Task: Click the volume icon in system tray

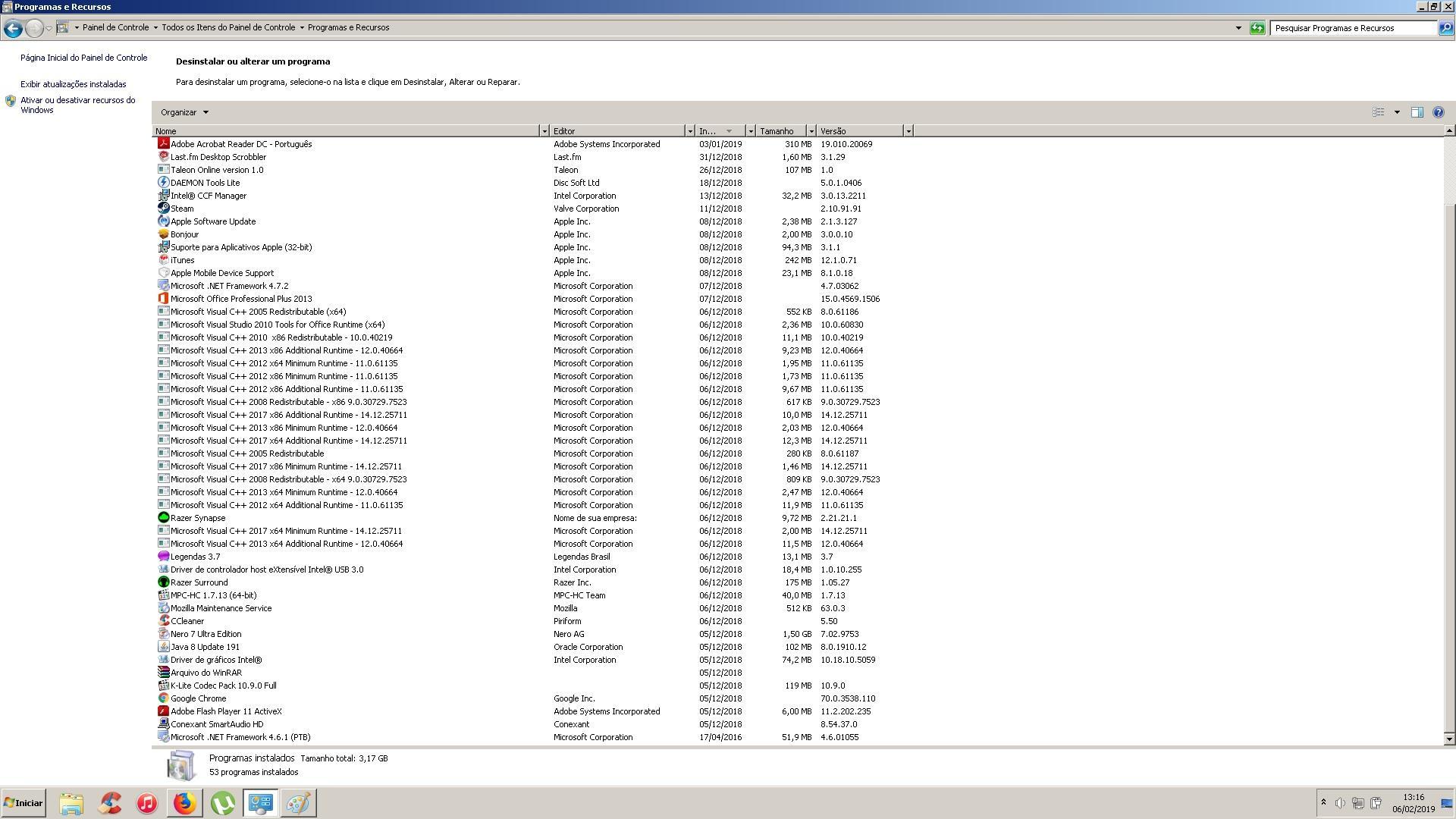Action: point(1340,803)
